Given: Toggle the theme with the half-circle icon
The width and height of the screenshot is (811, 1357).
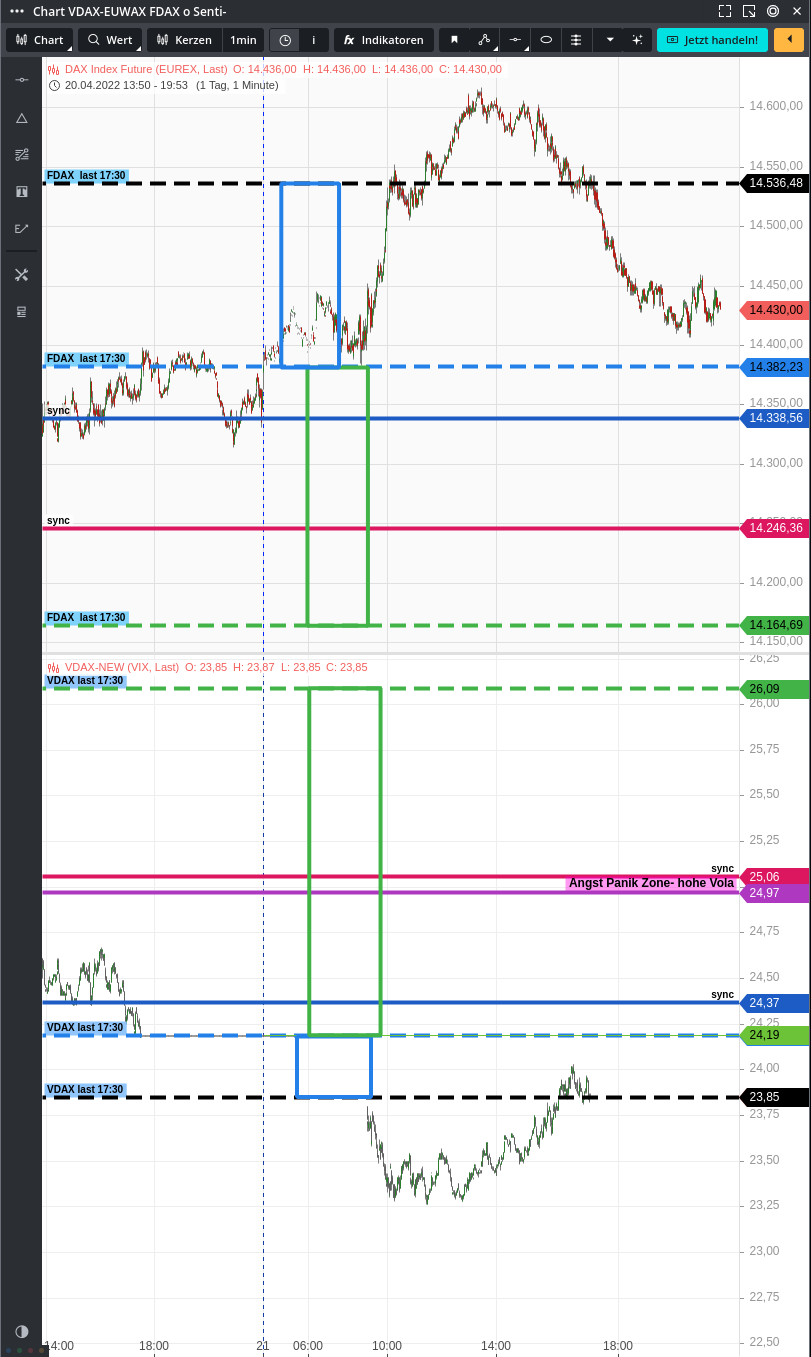Looking at the screenshot, I should pos(20,1331).
